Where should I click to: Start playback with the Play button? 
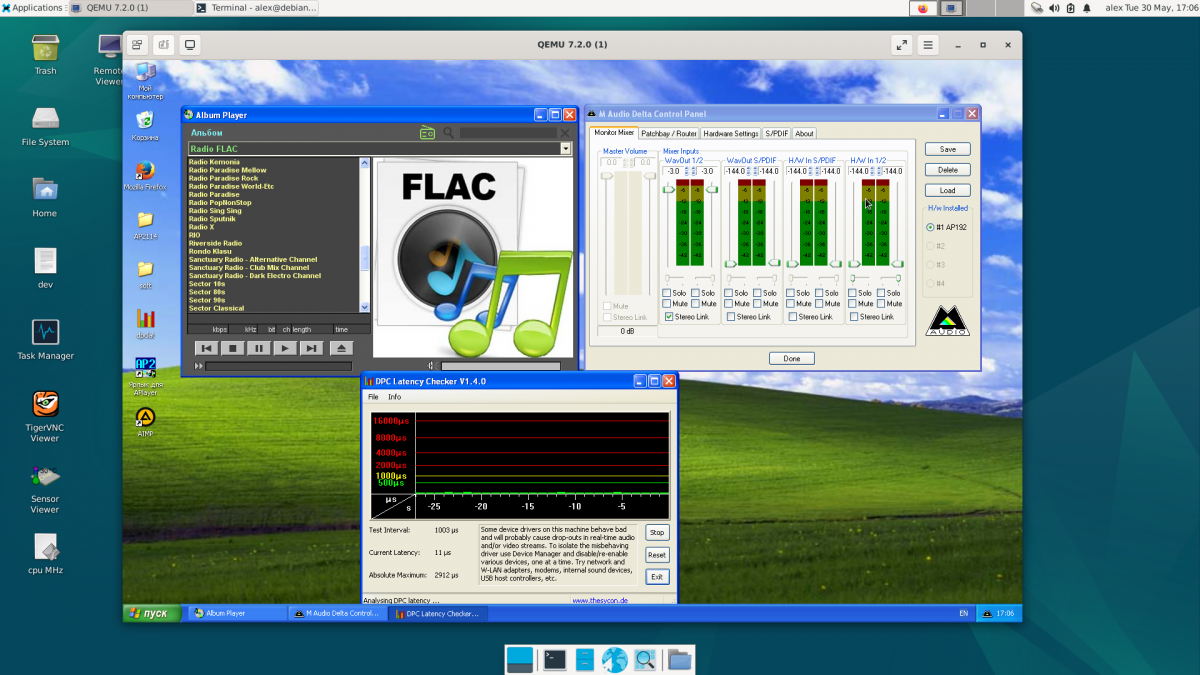pyautogui.click(x=284, y=348)
